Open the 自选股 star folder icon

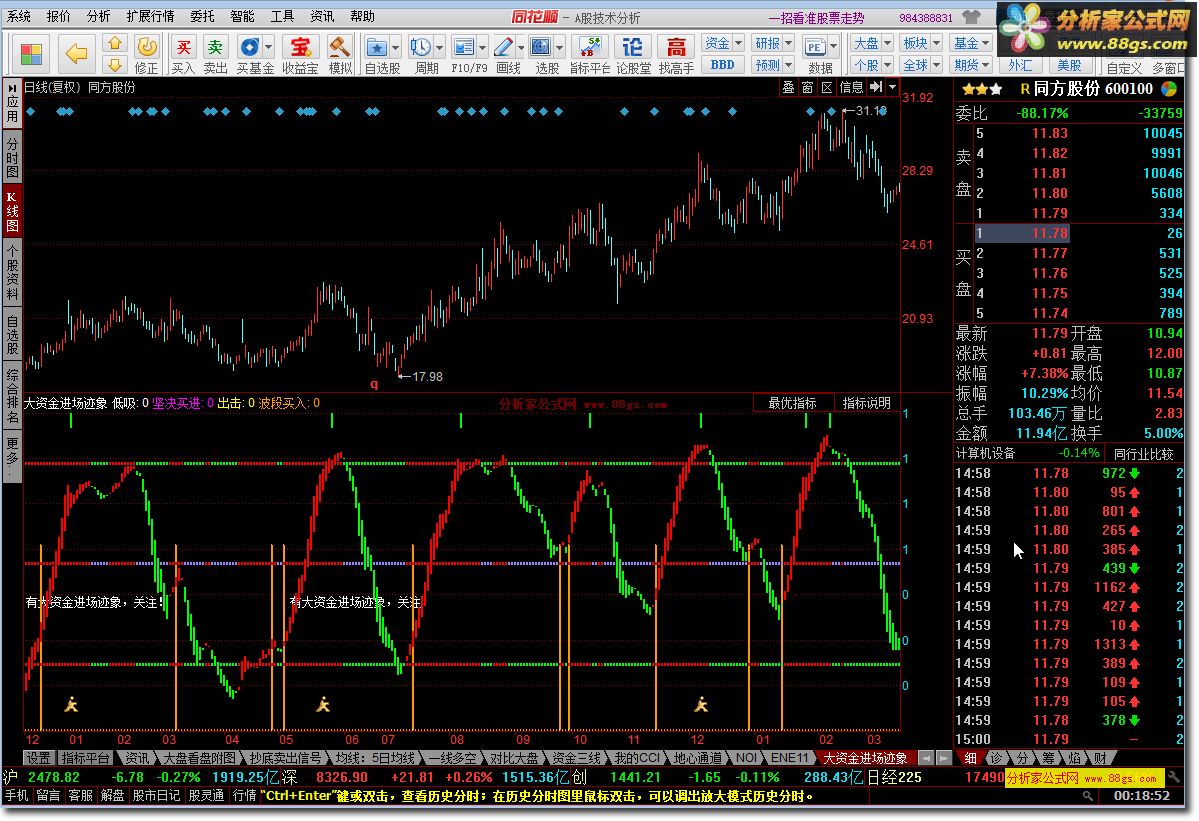point(376,47)
